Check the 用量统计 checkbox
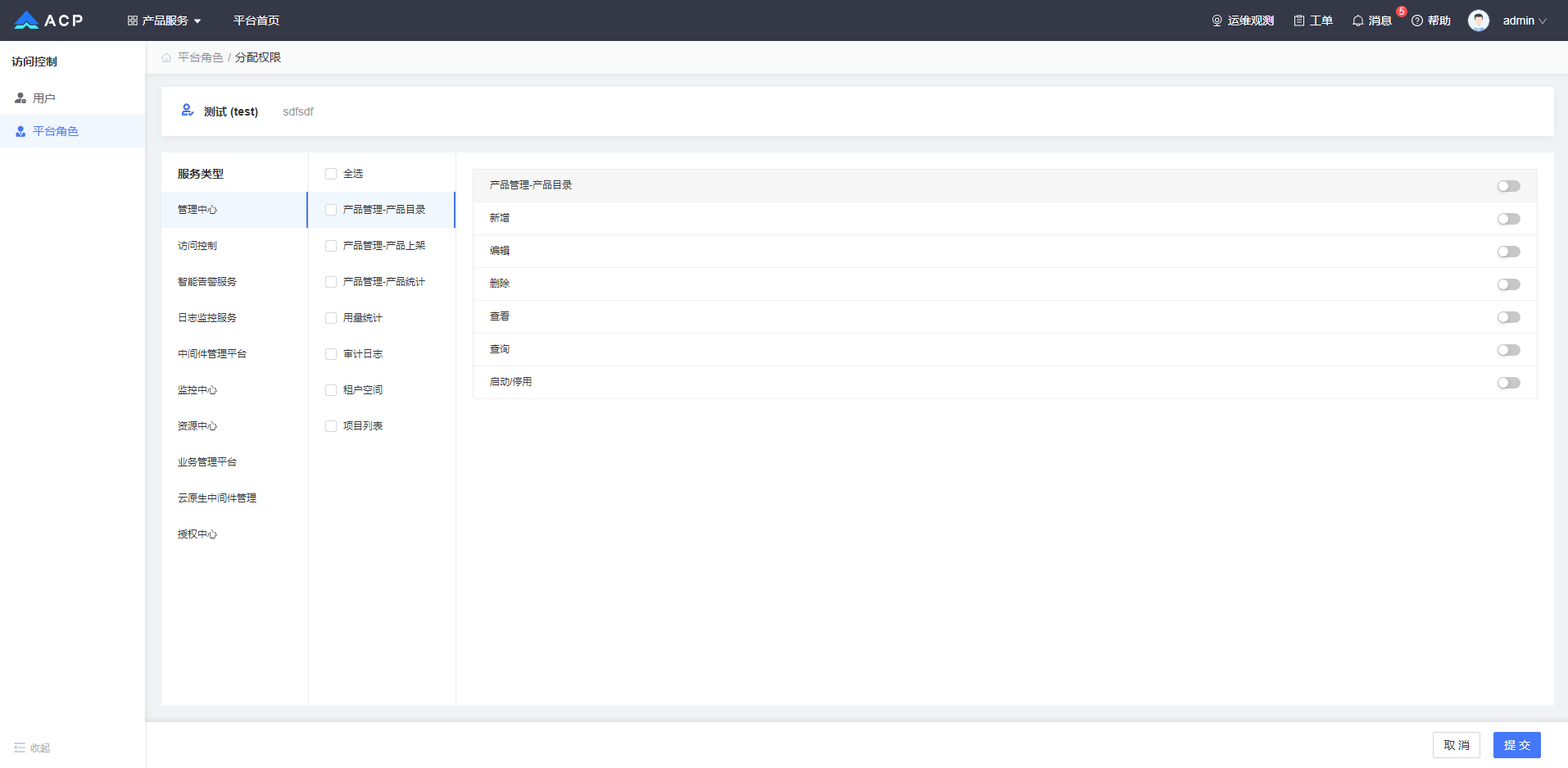Image resolution: width=1568 pixels, height=768 pixels. [331, 318]
